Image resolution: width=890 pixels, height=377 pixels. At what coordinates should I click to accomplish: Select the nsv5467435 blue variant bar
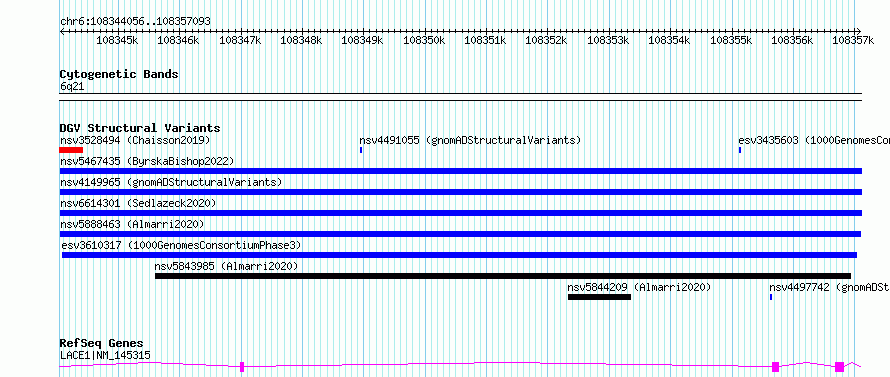461,171
